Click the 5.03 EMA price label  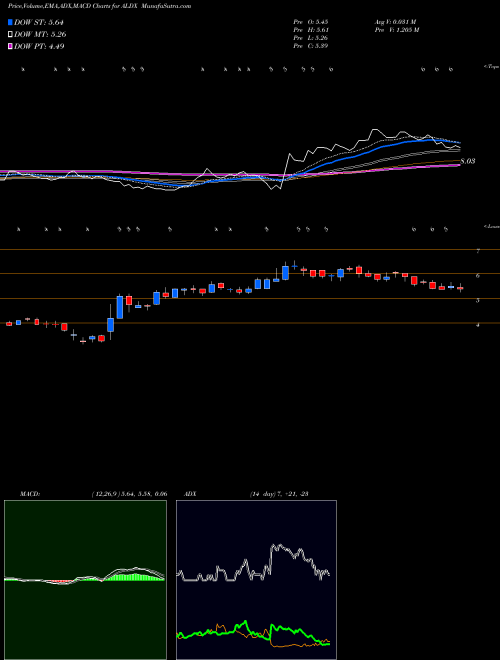click(x=468, y=161)
